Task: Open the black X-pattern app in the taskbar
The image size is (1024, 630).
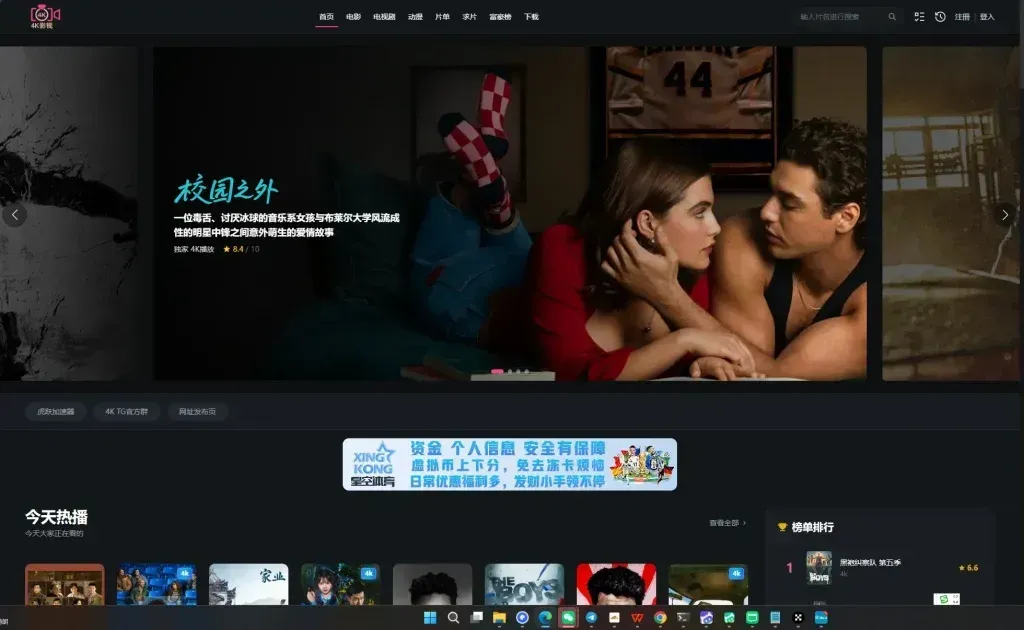Action: tap(798, 618)
